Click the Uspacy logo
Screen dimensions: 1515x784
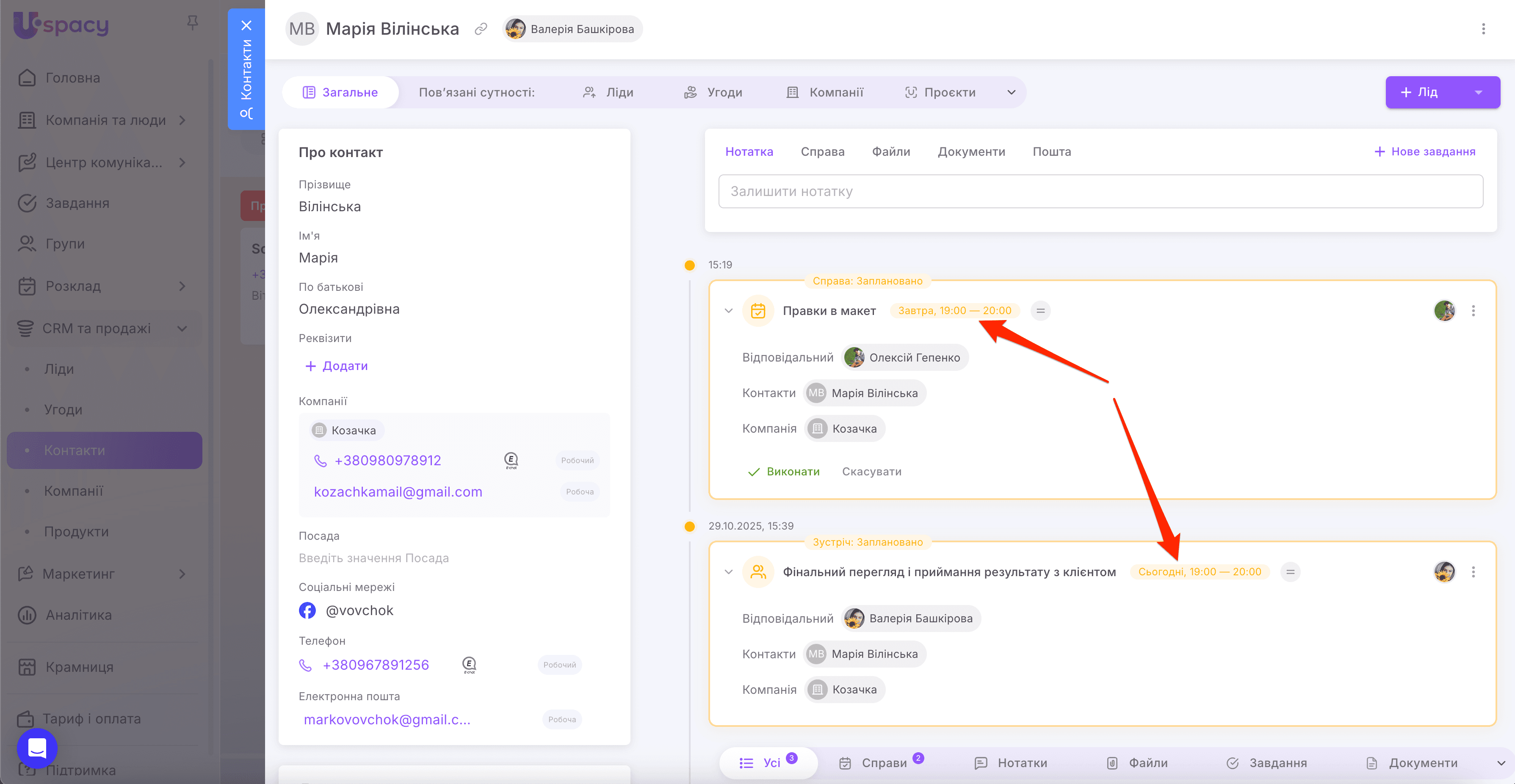61,25
